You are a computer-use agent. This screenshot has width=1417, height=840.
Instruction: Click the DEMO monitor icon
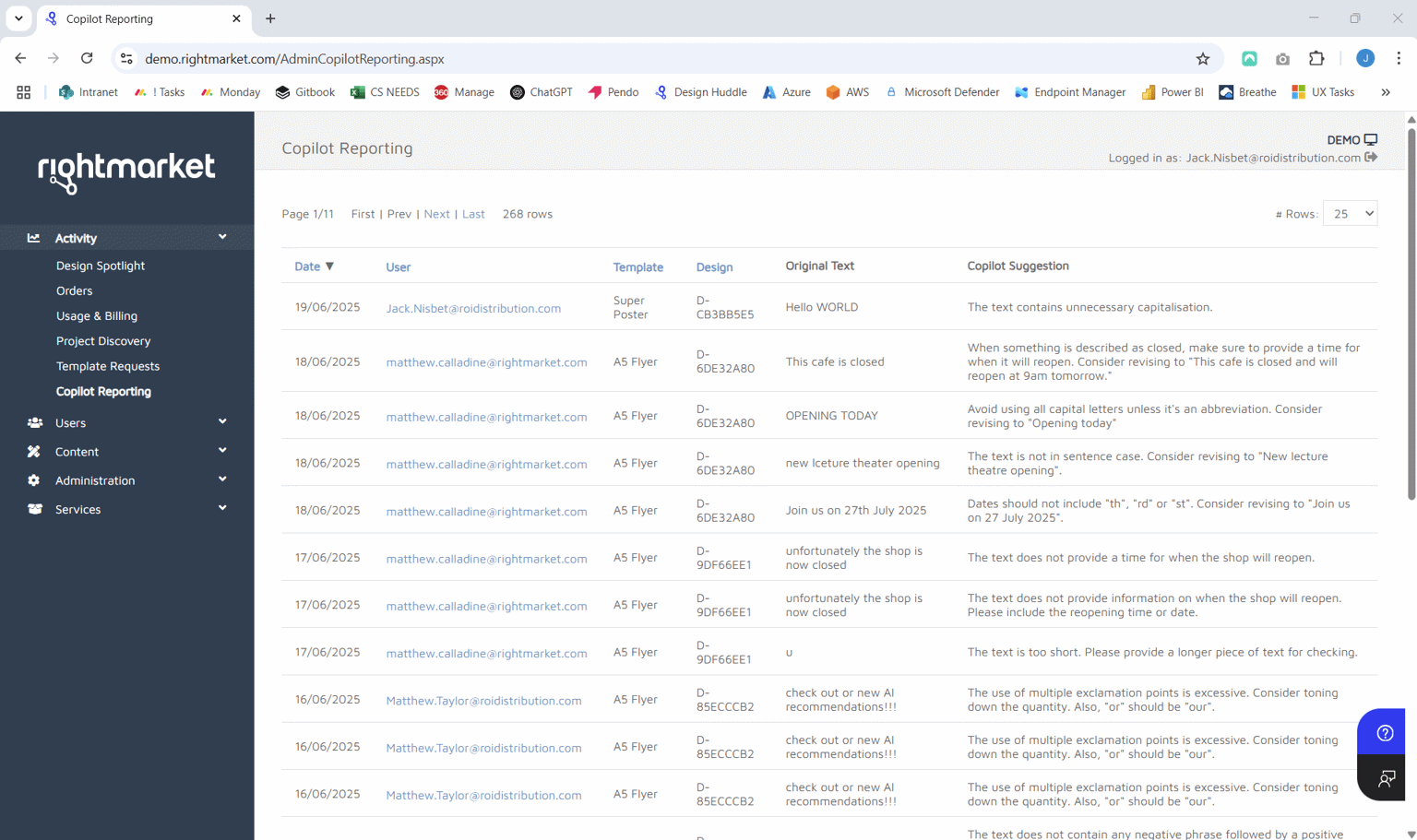tap(1371, 140)
